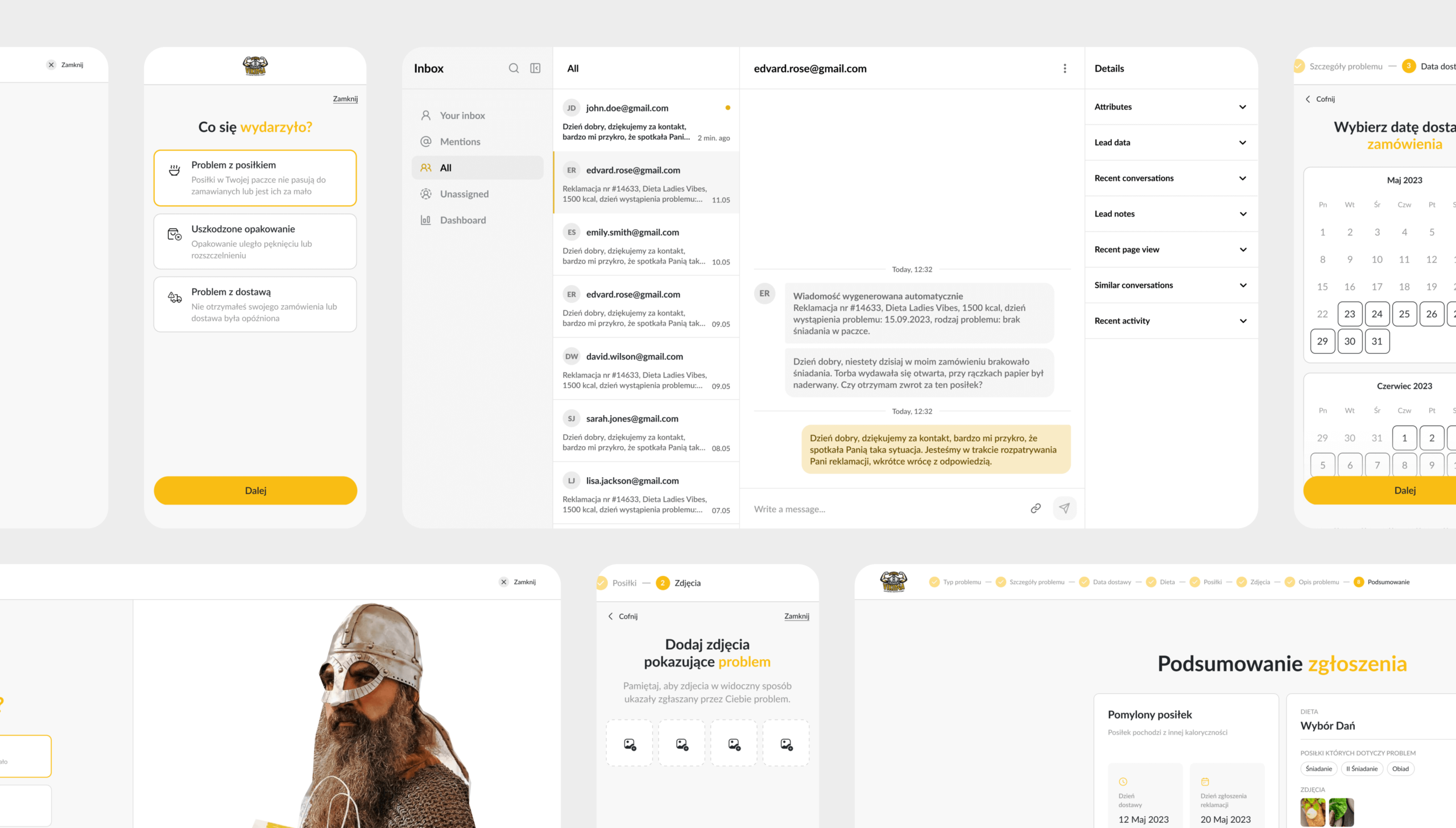Click the search icon in Inbox header
Image resolution: width=1456 pixels, height=828 pixels.
click(x=514, y=68)
